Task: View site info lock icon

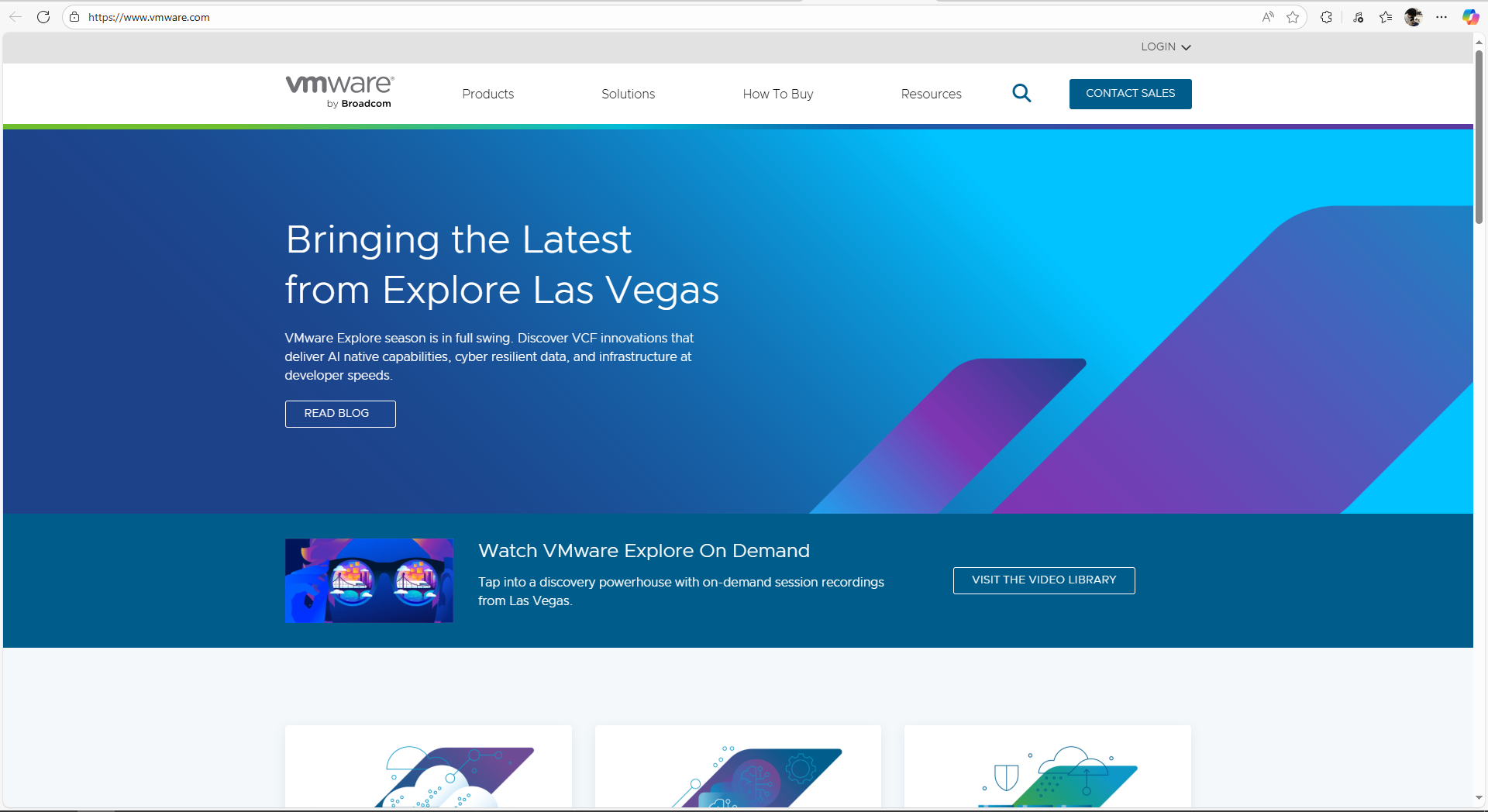Action: click(x=74, y=17)
